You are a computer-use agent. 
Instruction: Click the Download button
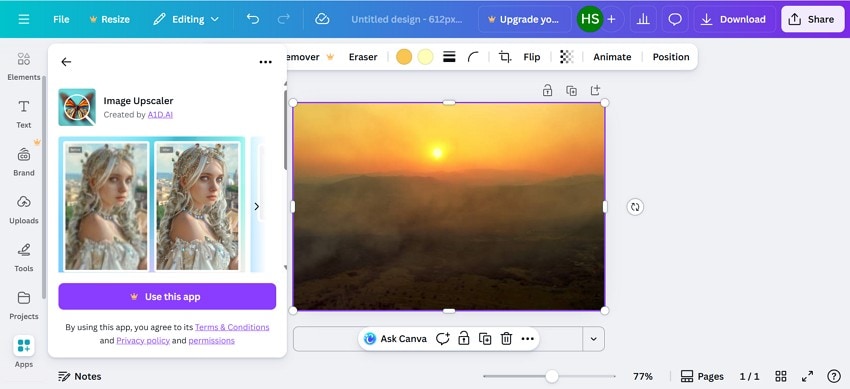(734, 19)
